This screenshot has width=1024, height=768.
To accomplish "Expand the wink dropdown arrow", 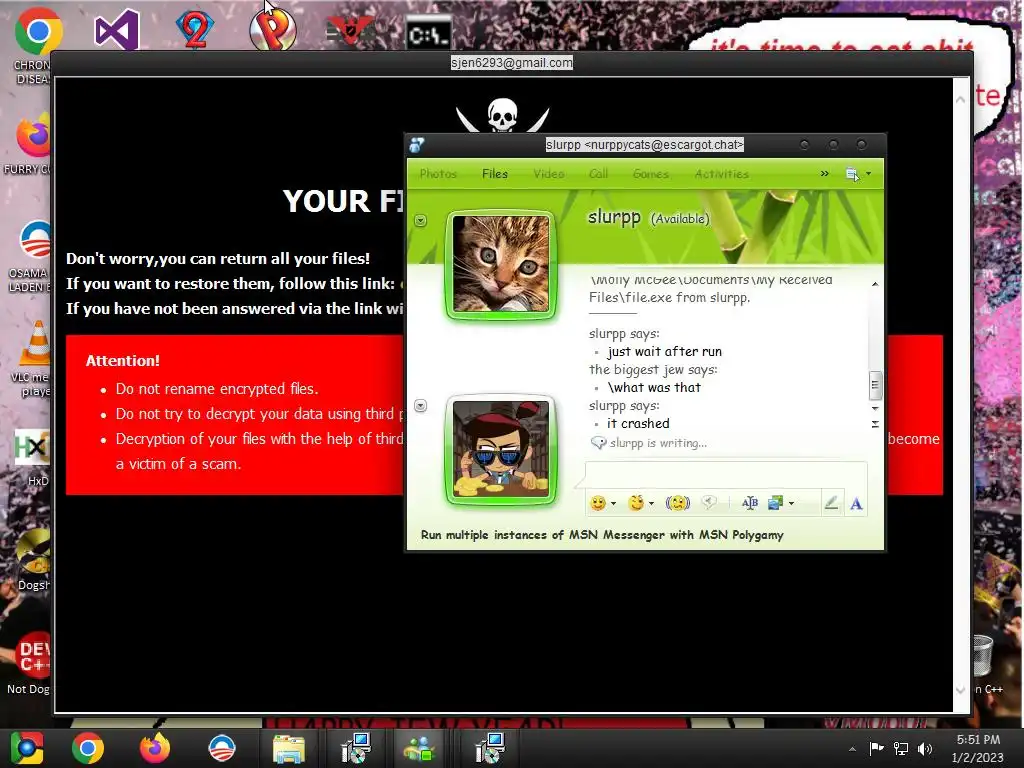I will tap(651, 504).
